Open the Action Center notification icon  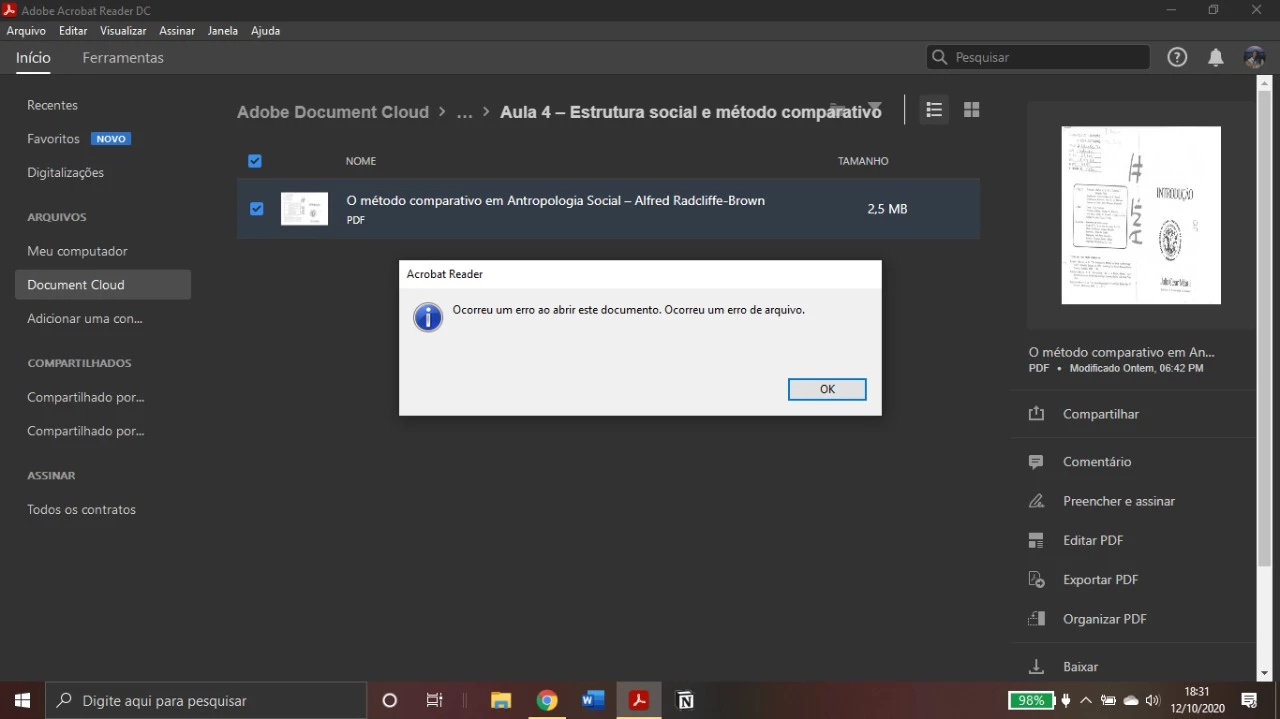coord(1248,701)
